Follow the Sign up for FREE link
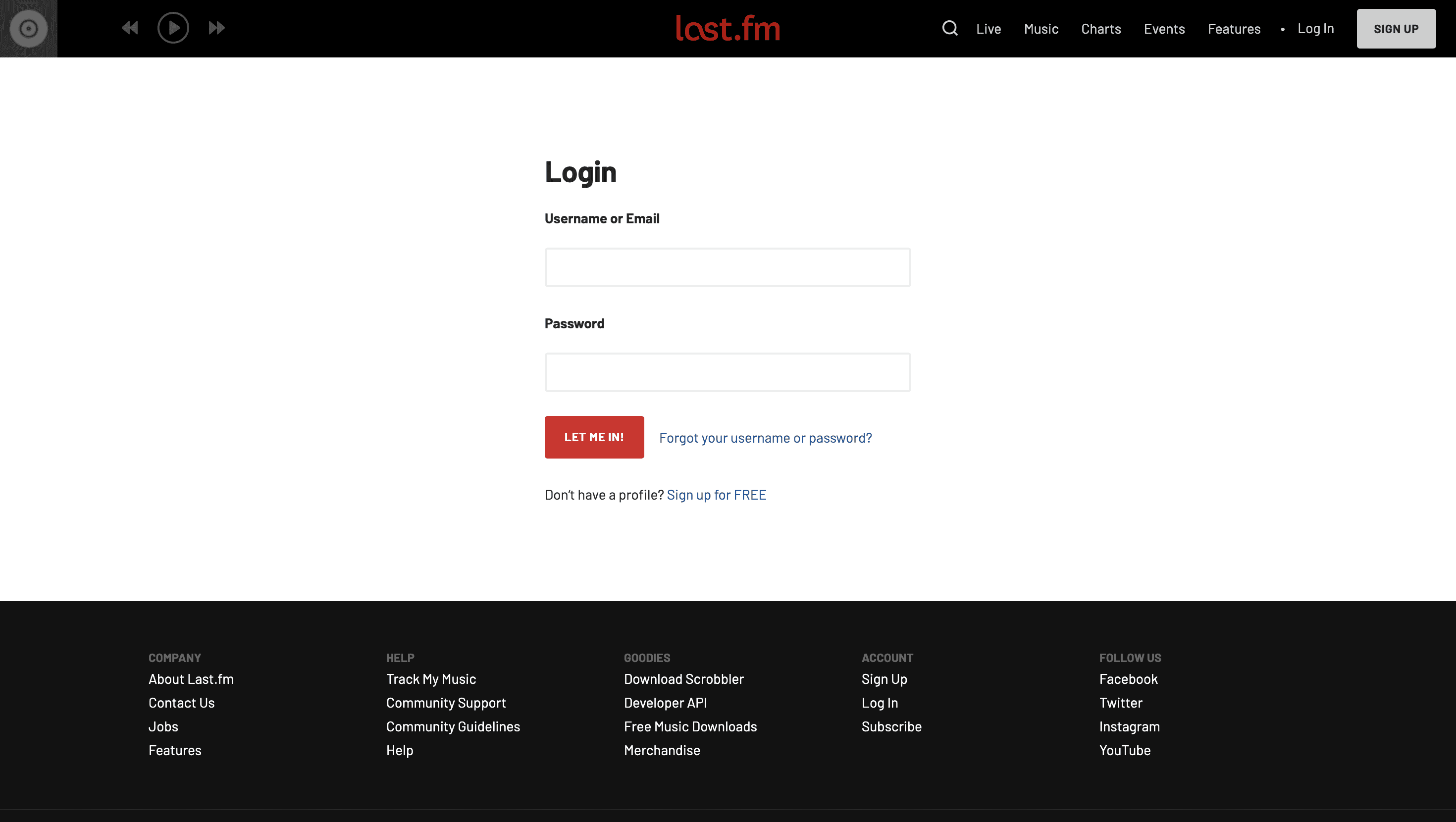 [x=716, y=495]
